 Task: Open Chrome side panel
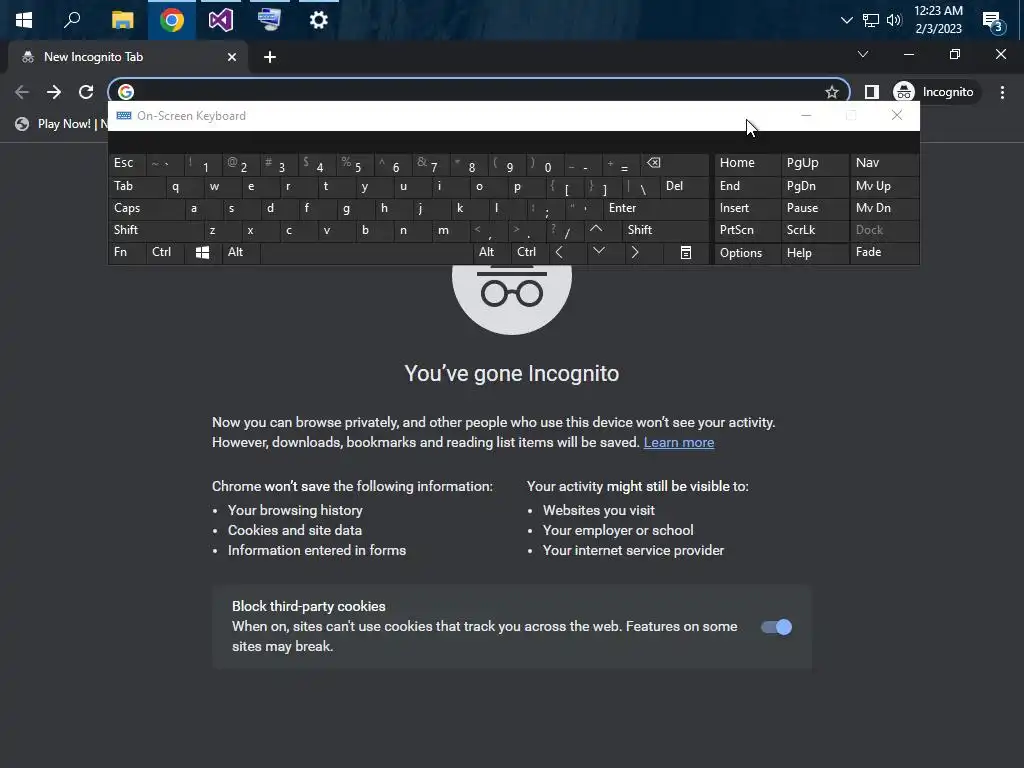pos(871,92)
